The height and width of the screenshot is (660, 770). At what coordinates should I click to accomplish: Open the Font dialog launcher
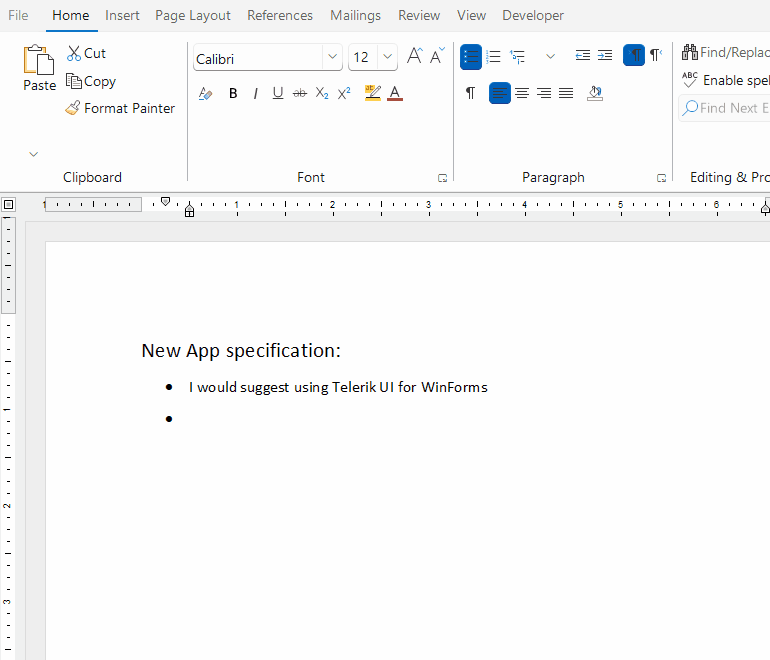pos(442,178)
